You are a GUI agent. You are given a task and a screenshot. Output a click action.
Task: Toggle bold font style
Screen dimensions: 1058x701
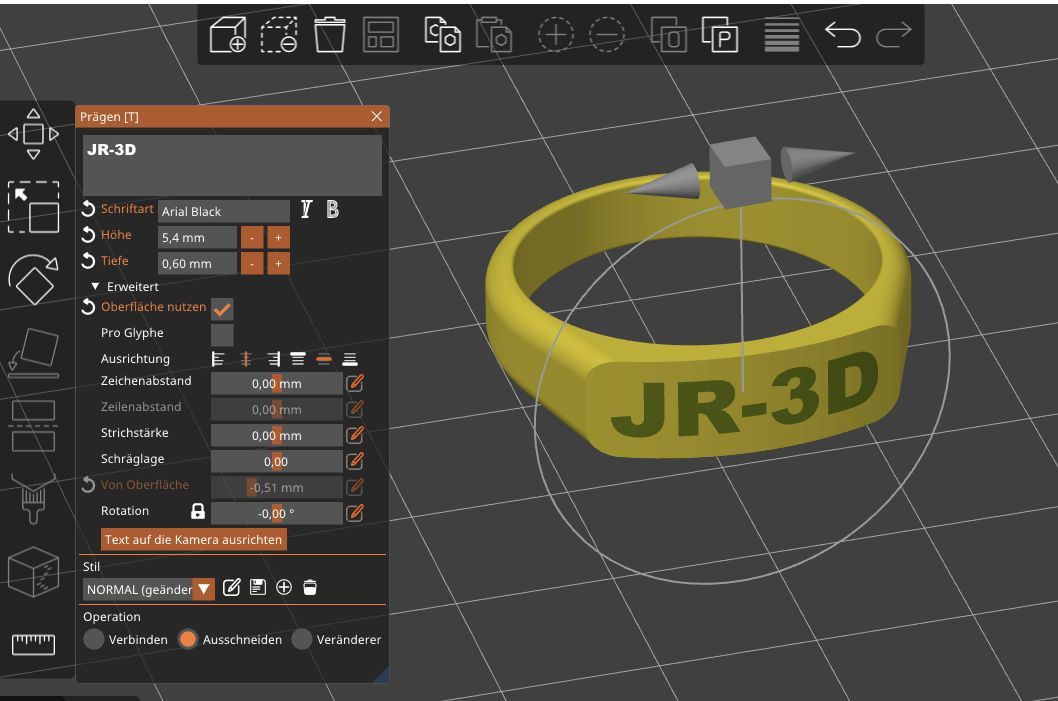tap(333, 210)
